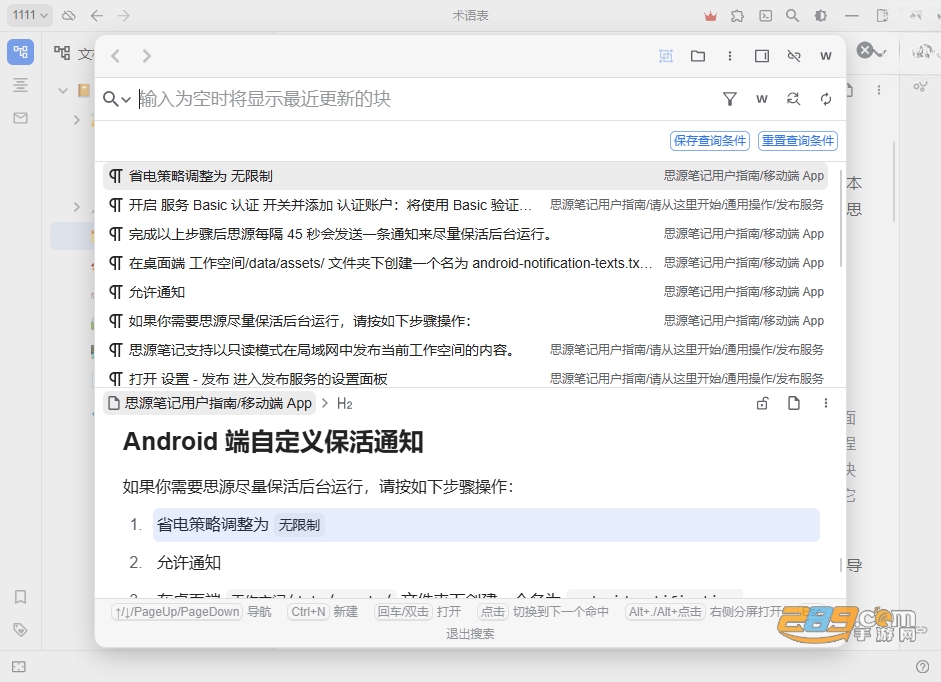Toggle the lock edit icon in preview

click(762, 403)
